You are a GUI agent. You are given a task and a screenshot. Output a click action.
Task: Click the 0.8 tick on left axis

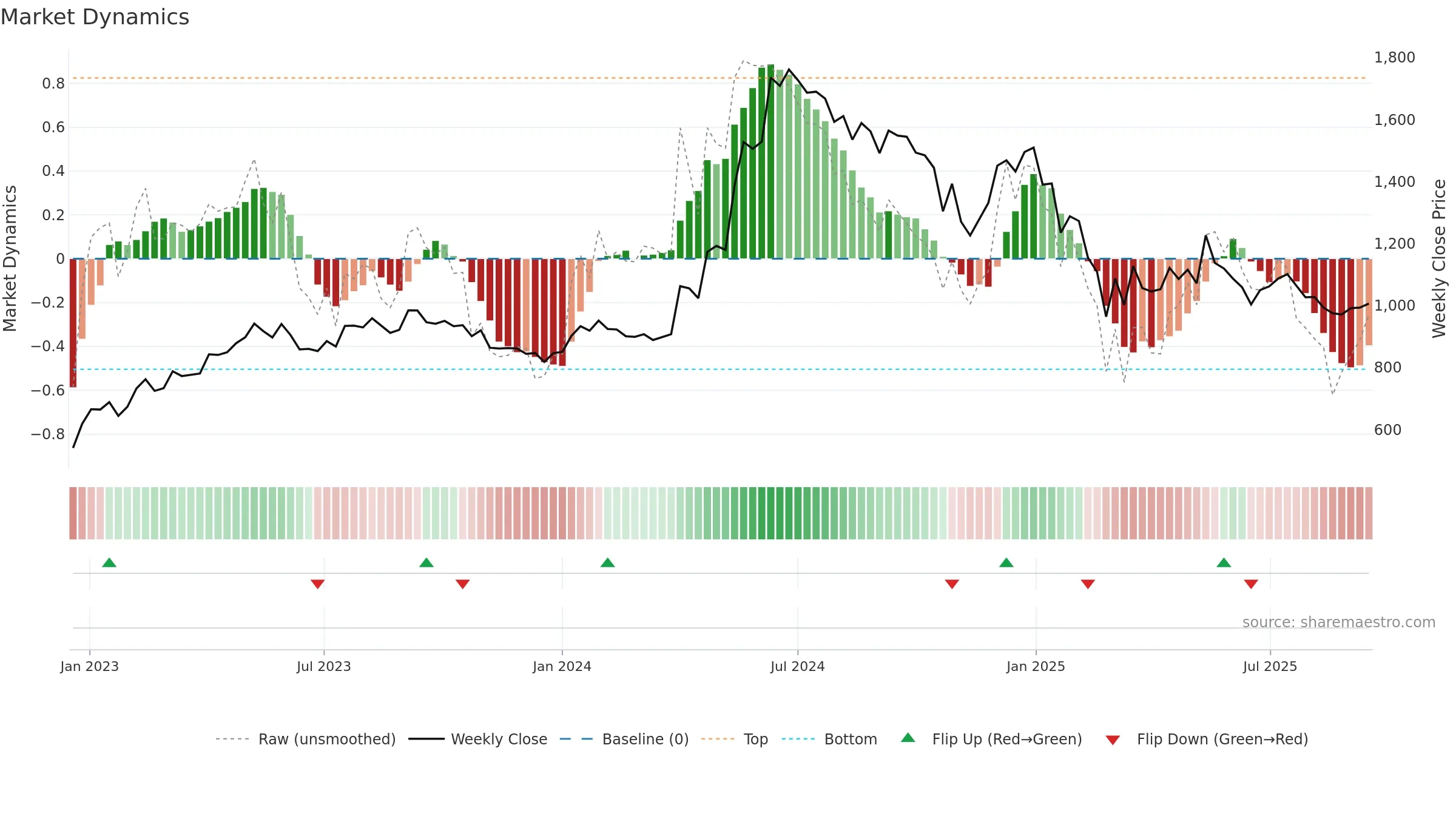click(53, 84)
